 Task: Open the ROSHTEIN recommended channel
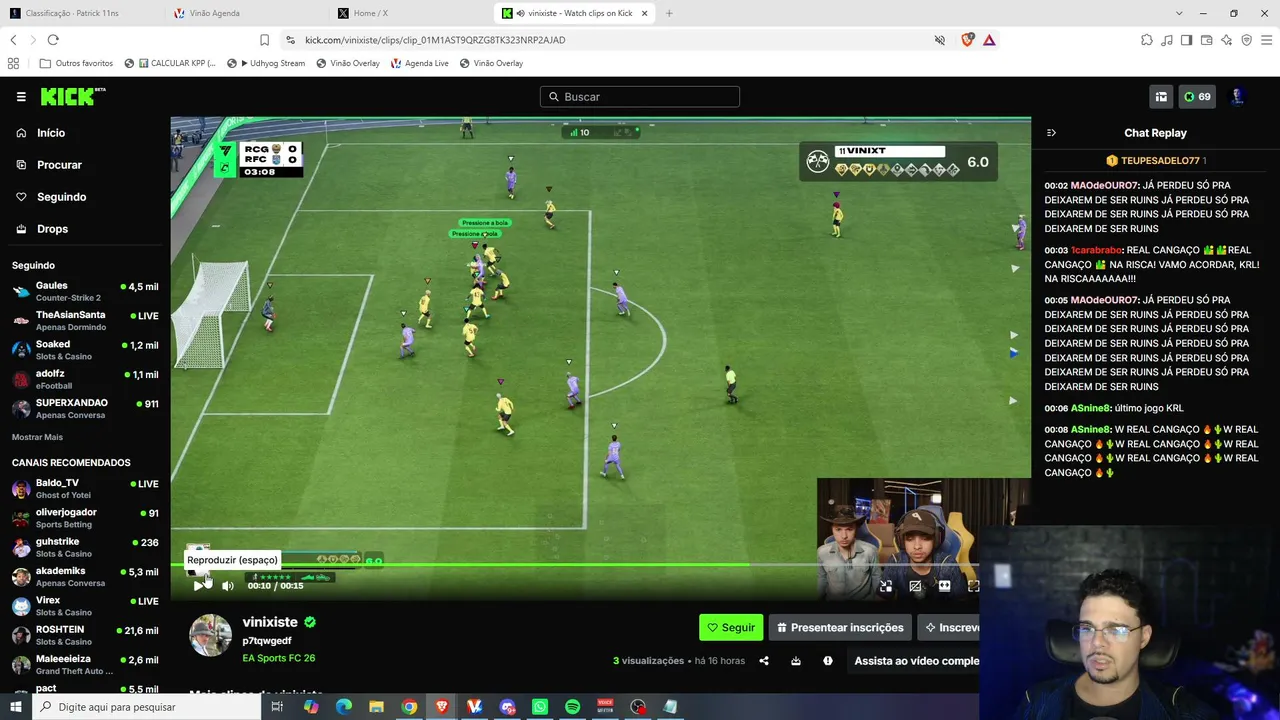[x=85, y=635]
